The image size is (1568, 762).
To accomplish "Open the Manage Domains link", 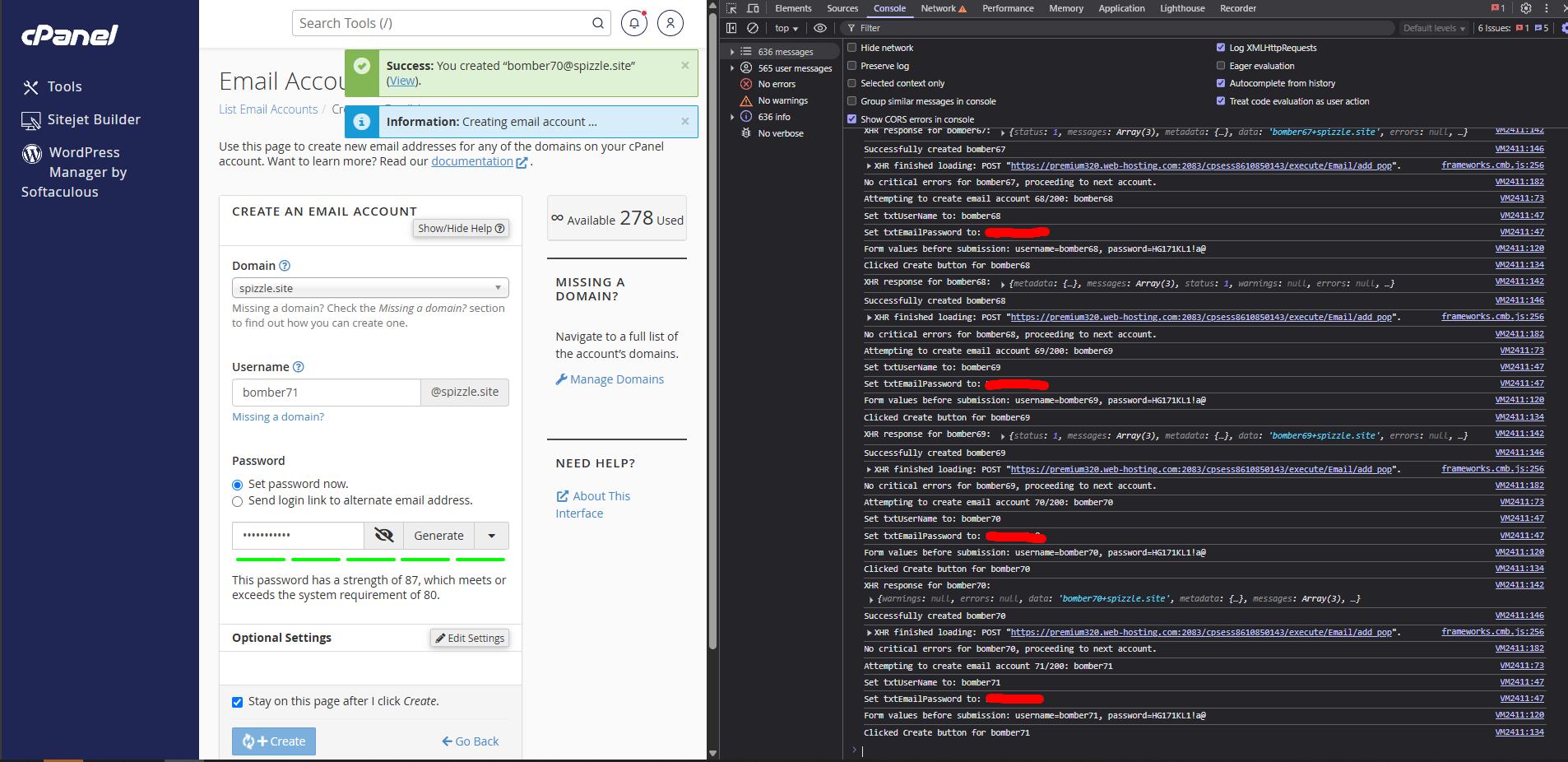I will click(x=610, y=379).
